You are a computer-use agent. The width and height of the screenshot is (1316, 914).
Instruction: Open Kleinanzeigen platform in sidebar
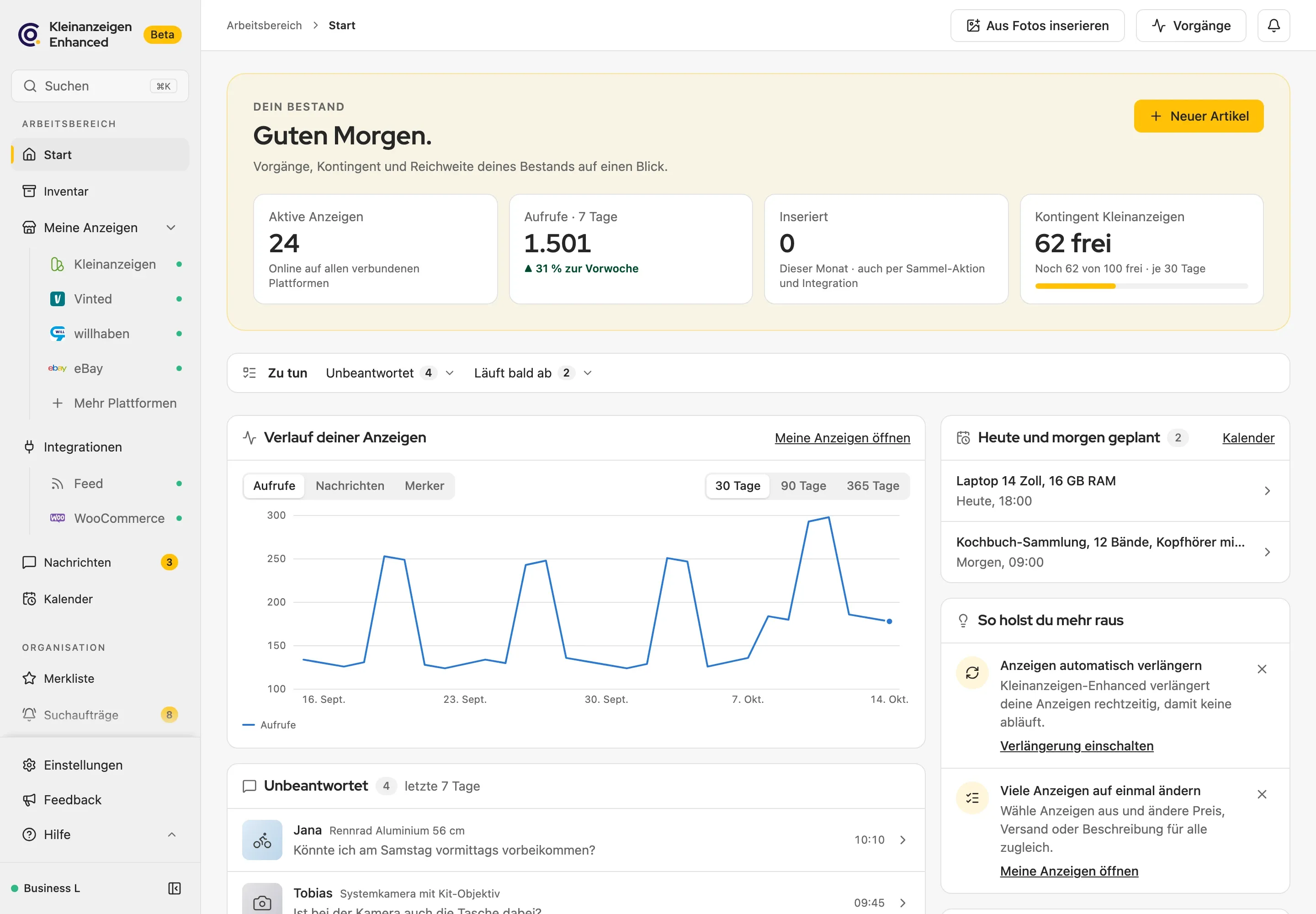(115, 264)
